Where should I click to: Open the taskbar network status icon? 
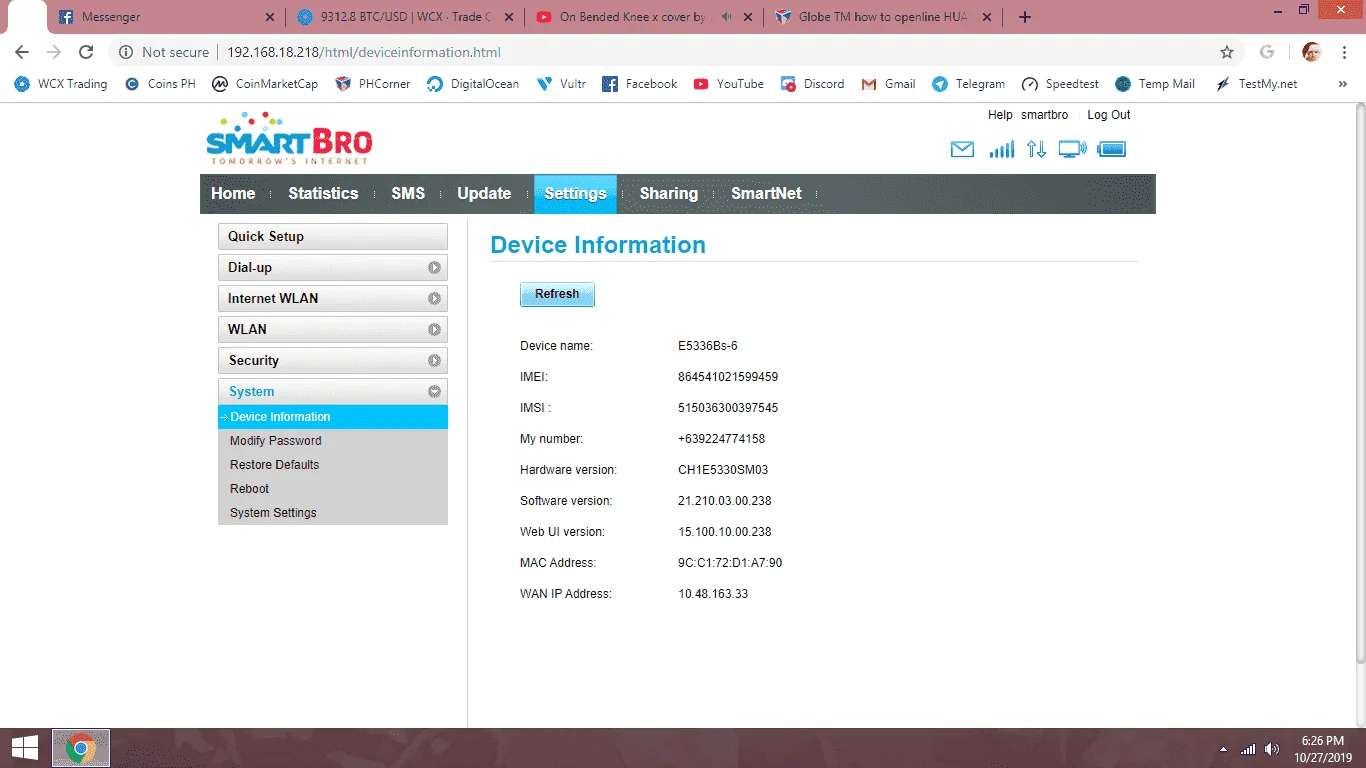coord(1248,749)
